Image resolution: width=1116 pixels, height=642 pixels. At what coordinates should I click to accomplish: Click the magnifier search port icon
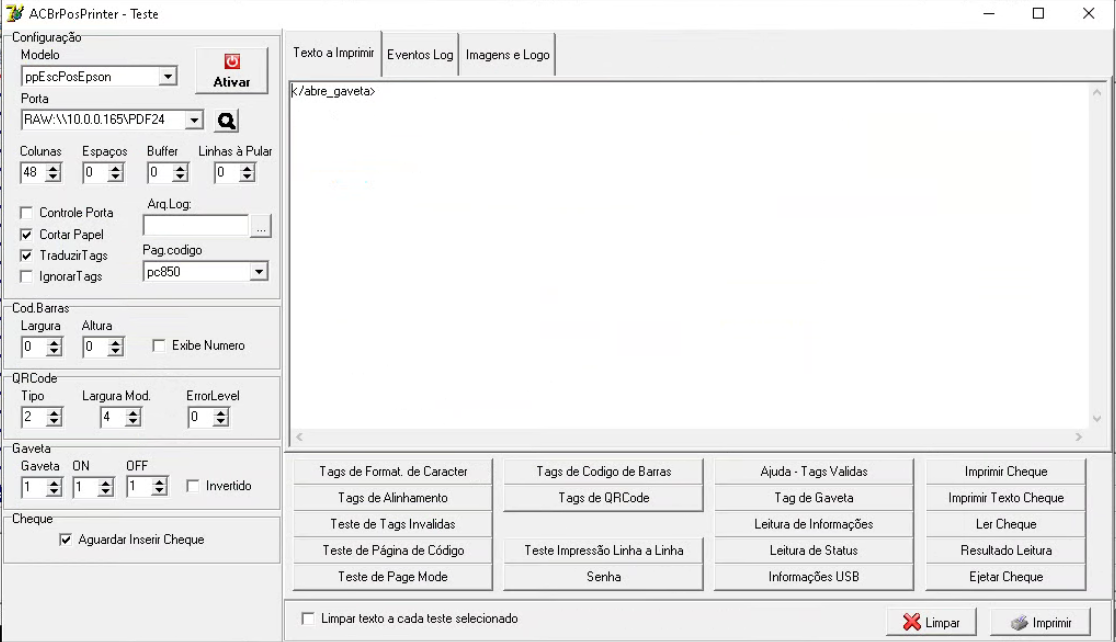226,121
